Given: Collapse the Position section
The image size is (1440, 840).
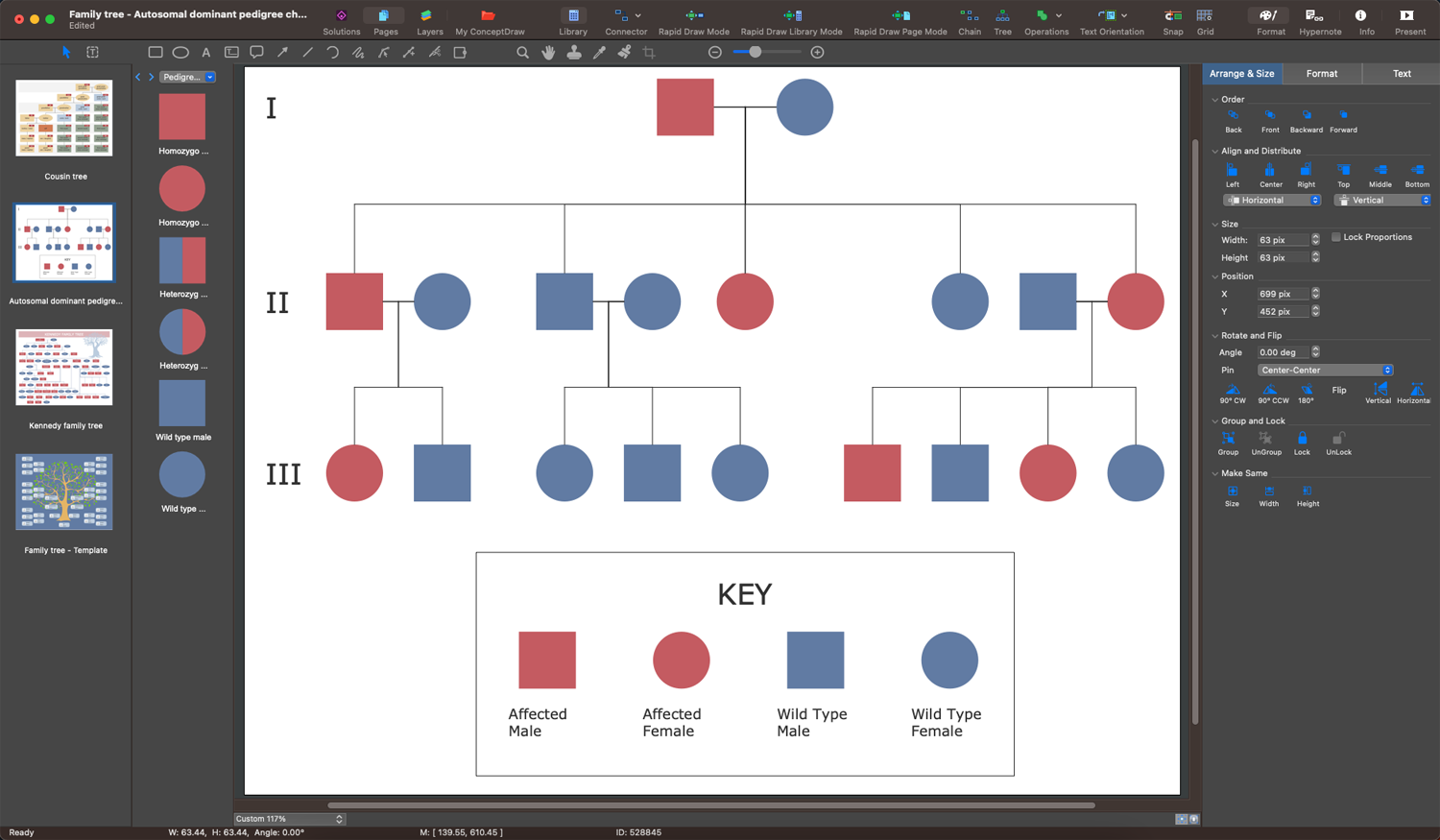Looking at the screenshot, I should click(x=1215, y=276).
